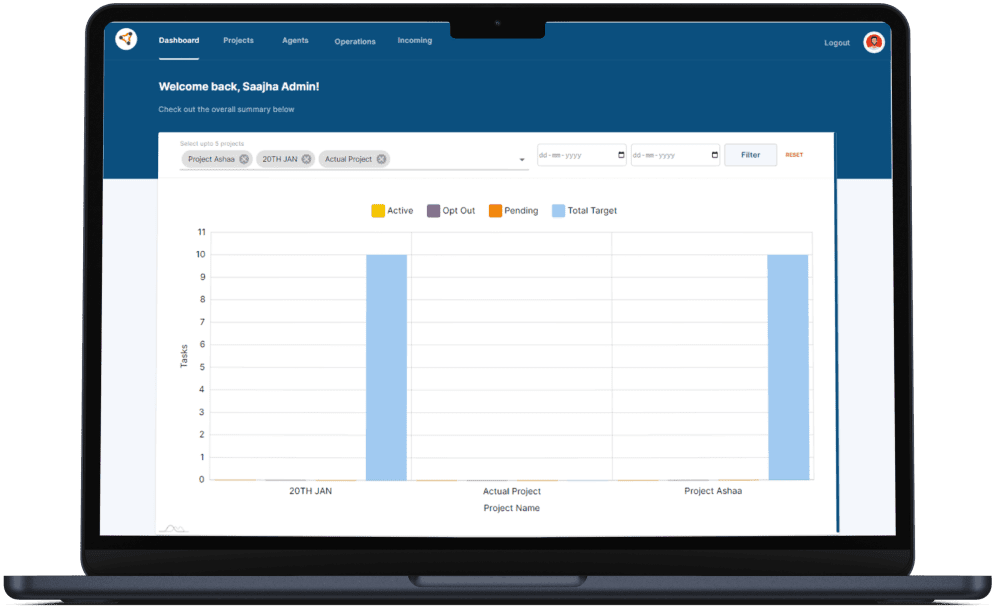Viewport: 1000px width, 611px height.
Task: Open calendar picker on the end date field
Action: tap(713, 154)
